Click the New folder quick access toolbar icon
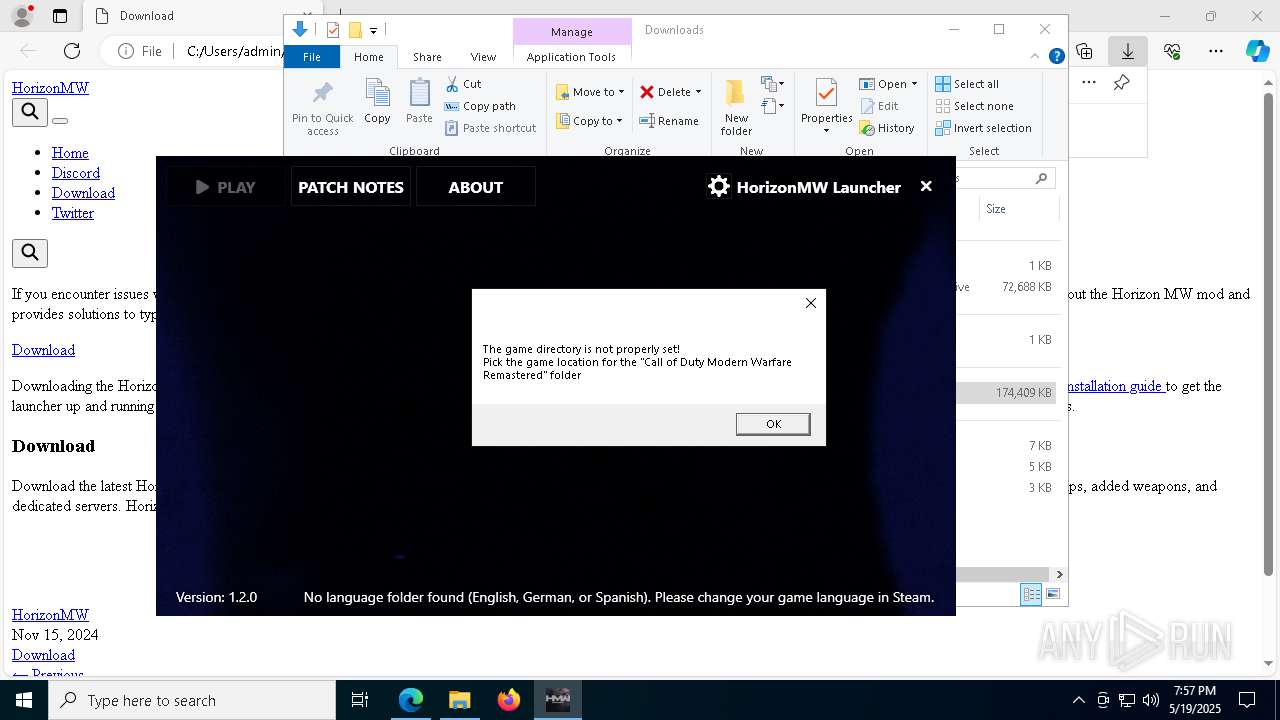The image size is (1280, 720). point(355,30)
